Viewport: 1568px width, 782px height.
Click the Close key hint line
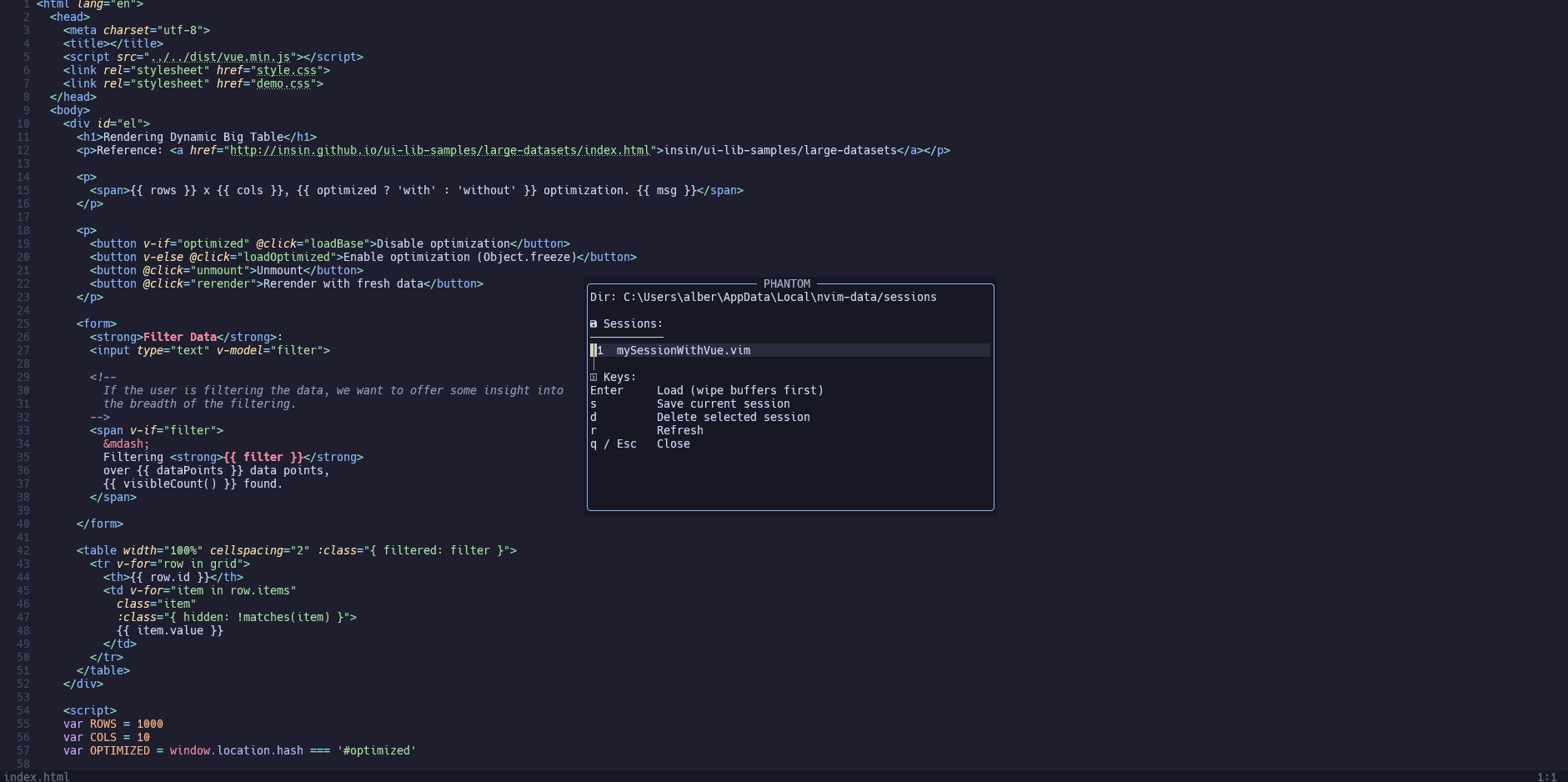coord(673,444)
